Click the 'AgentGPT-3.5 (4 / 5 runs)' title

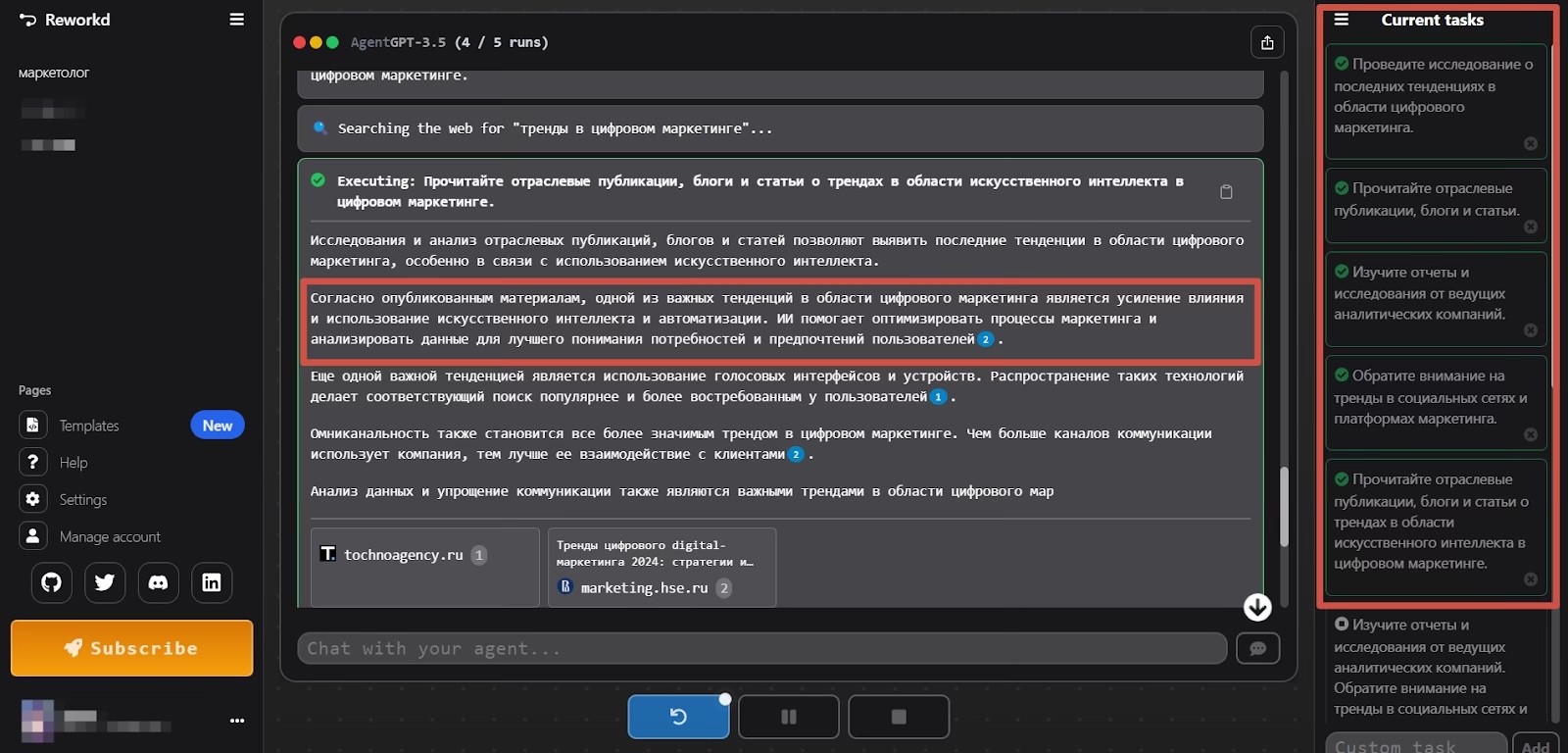(450, 42)
